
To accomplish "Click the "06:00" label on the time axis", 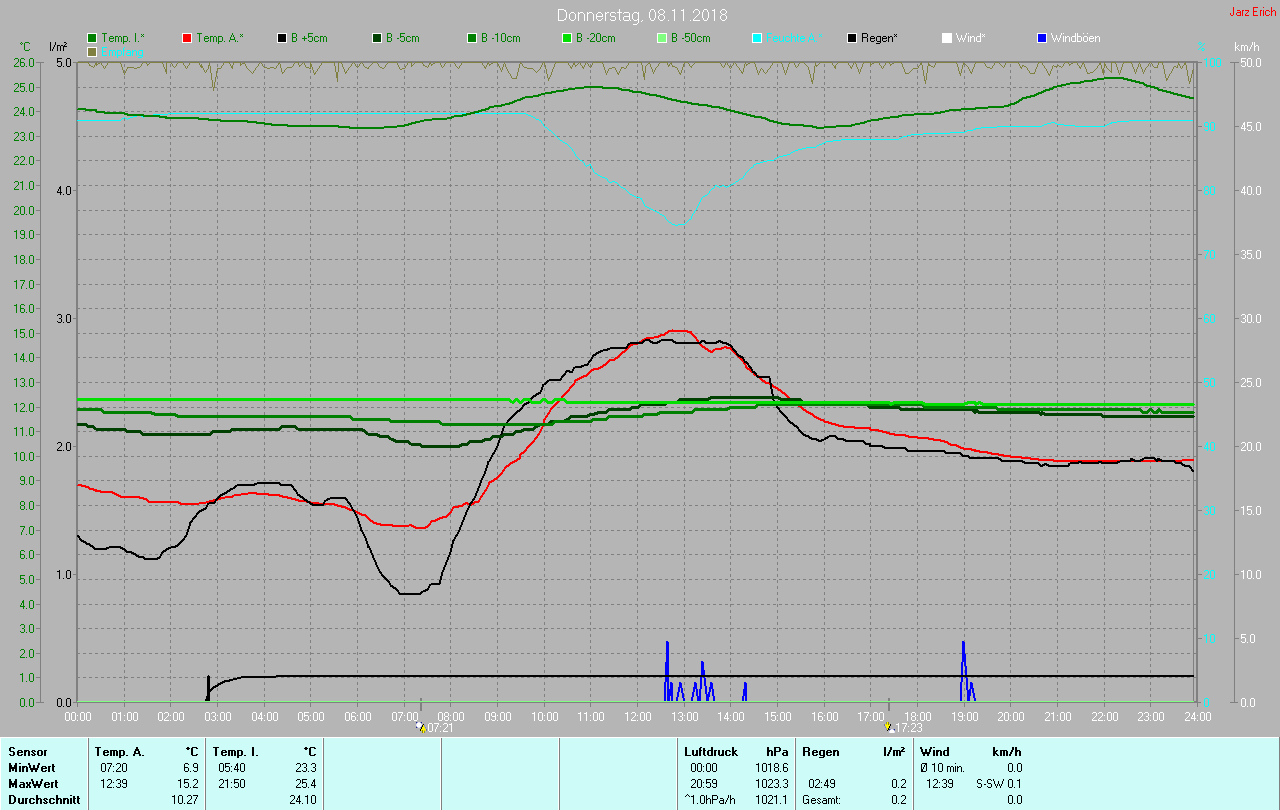I will point(358,717).
